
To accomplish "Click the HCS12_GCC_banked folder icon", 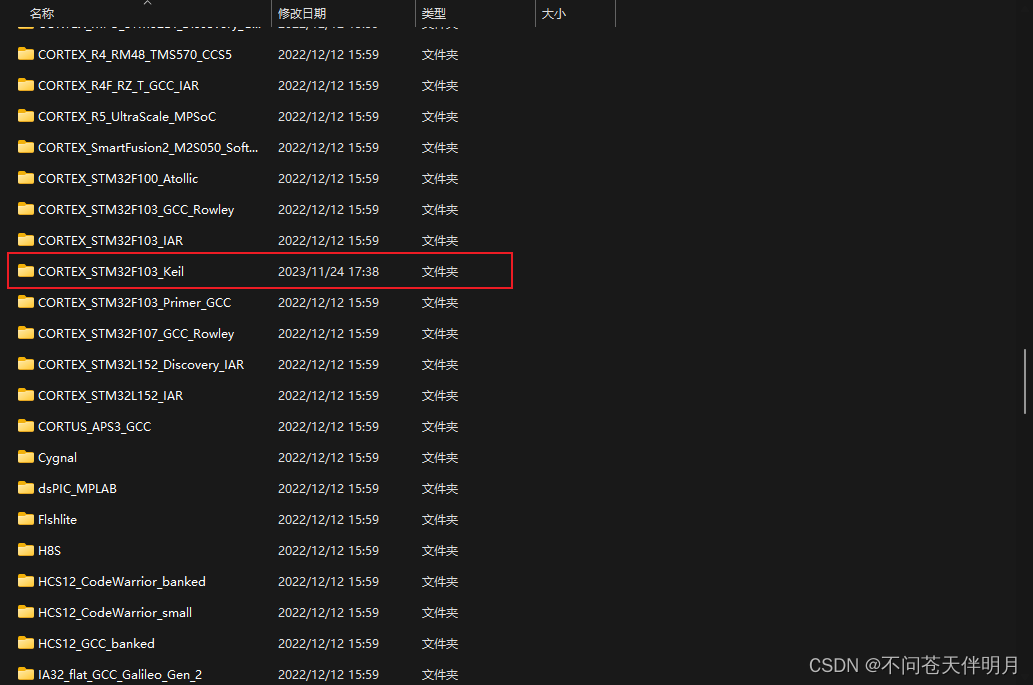I will (x=26, y=642).
